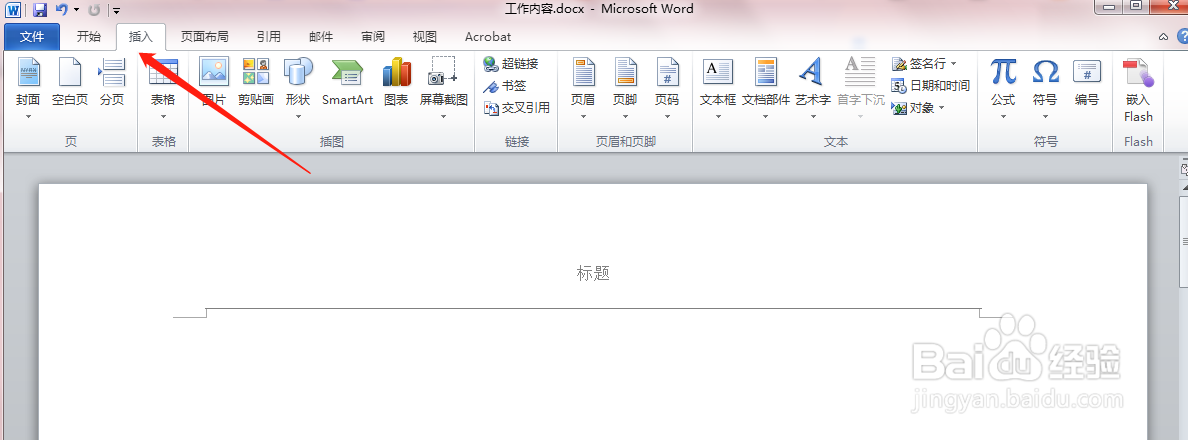The height and width of the screenshot is (440, 1188).
Task: Open the Word application icon menu
Action: pos(13,10)
